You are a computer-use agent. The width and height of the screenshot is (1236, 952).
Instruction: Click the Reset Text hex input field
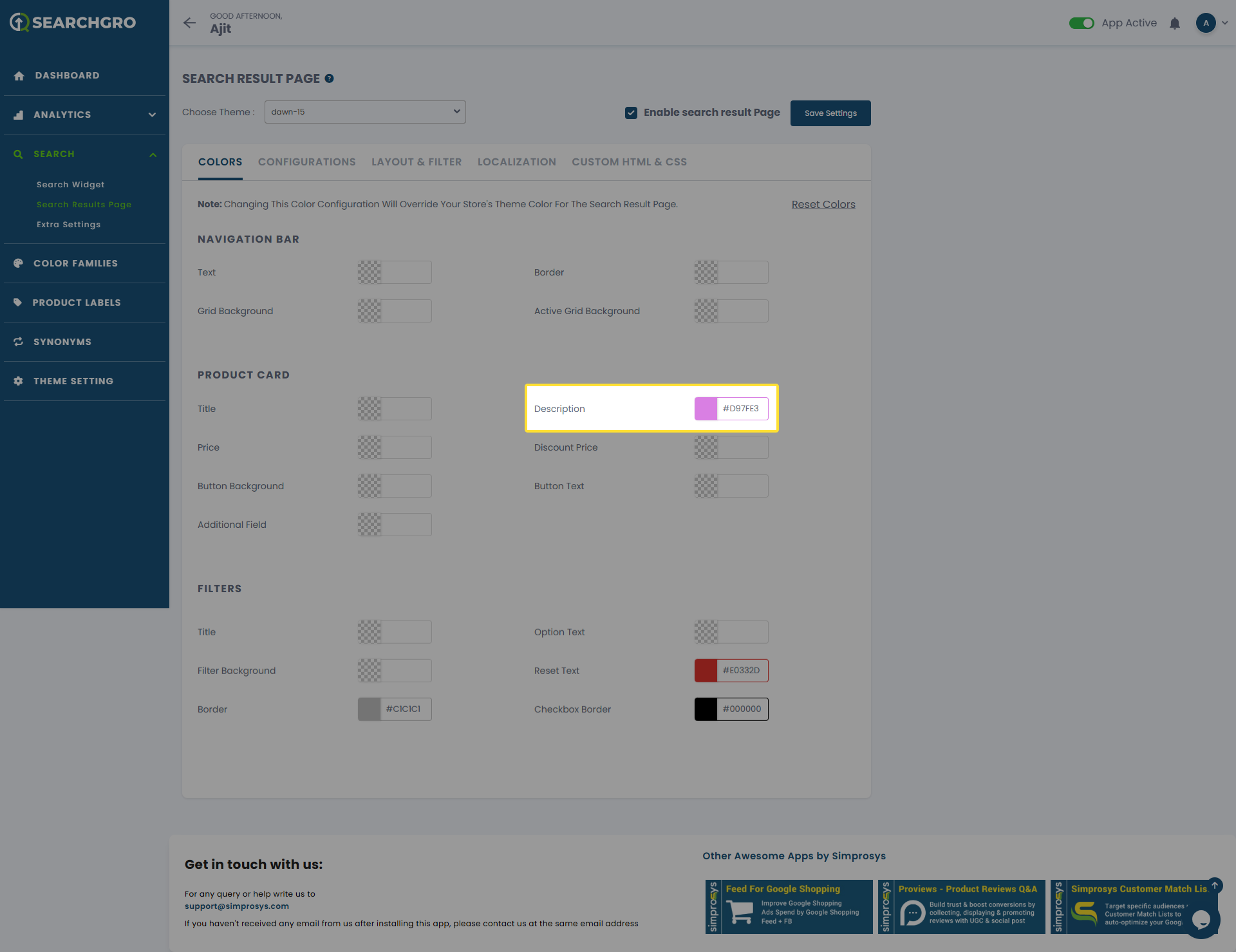coord(742,671)
